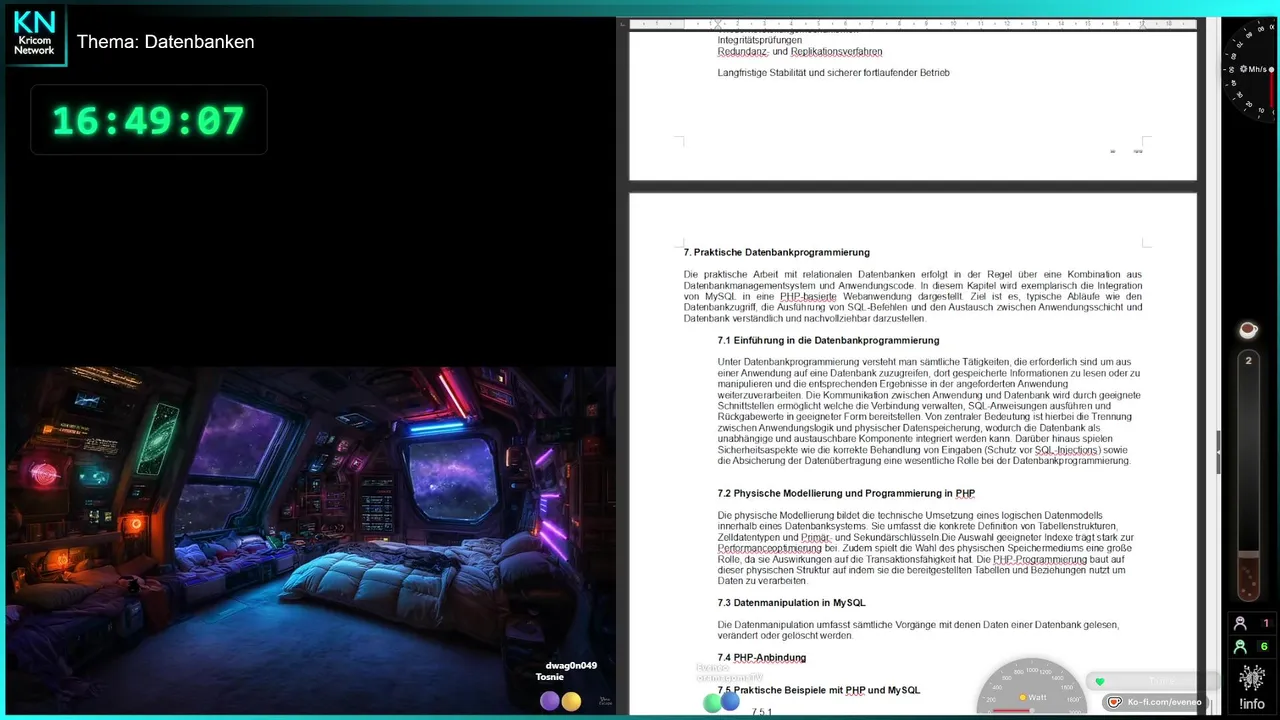The height and width of the screenshot is (720, 1280).
Task: Click the Thema: Datenbanken title
Action: tap(166, 42)
